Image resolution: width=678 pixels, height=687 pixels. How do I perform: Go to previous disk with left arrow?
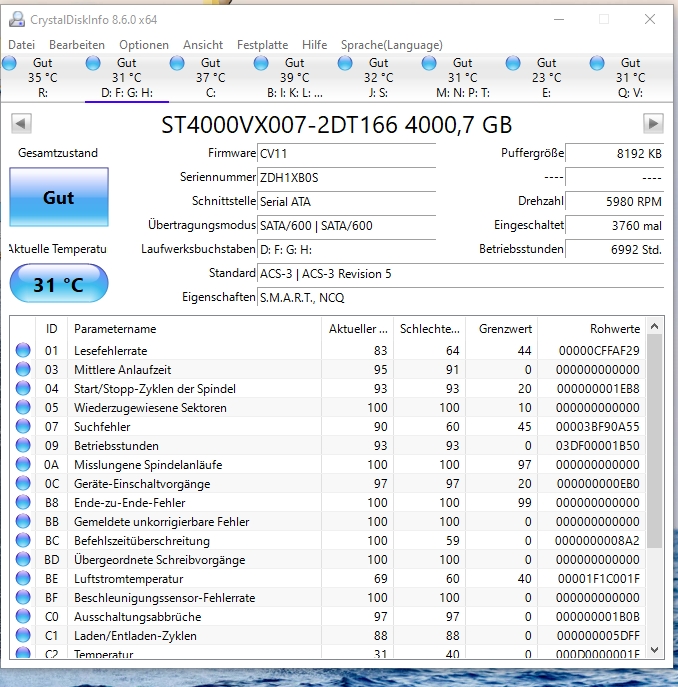click(x=21, y=124)
